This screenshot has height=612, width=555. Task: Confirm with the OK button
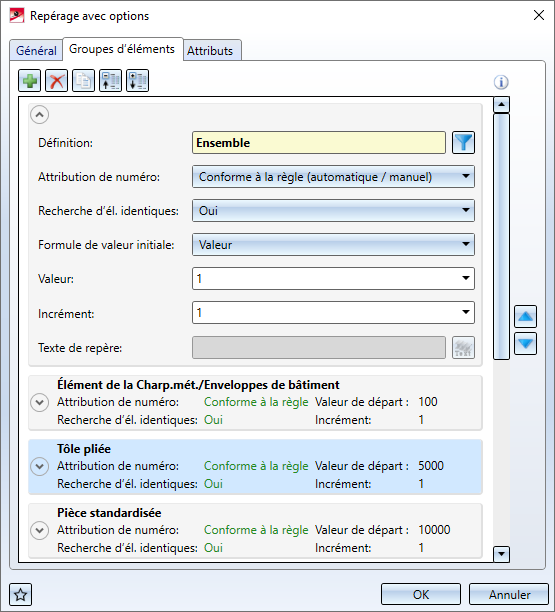pyautogui.click(x=421, y=594)
